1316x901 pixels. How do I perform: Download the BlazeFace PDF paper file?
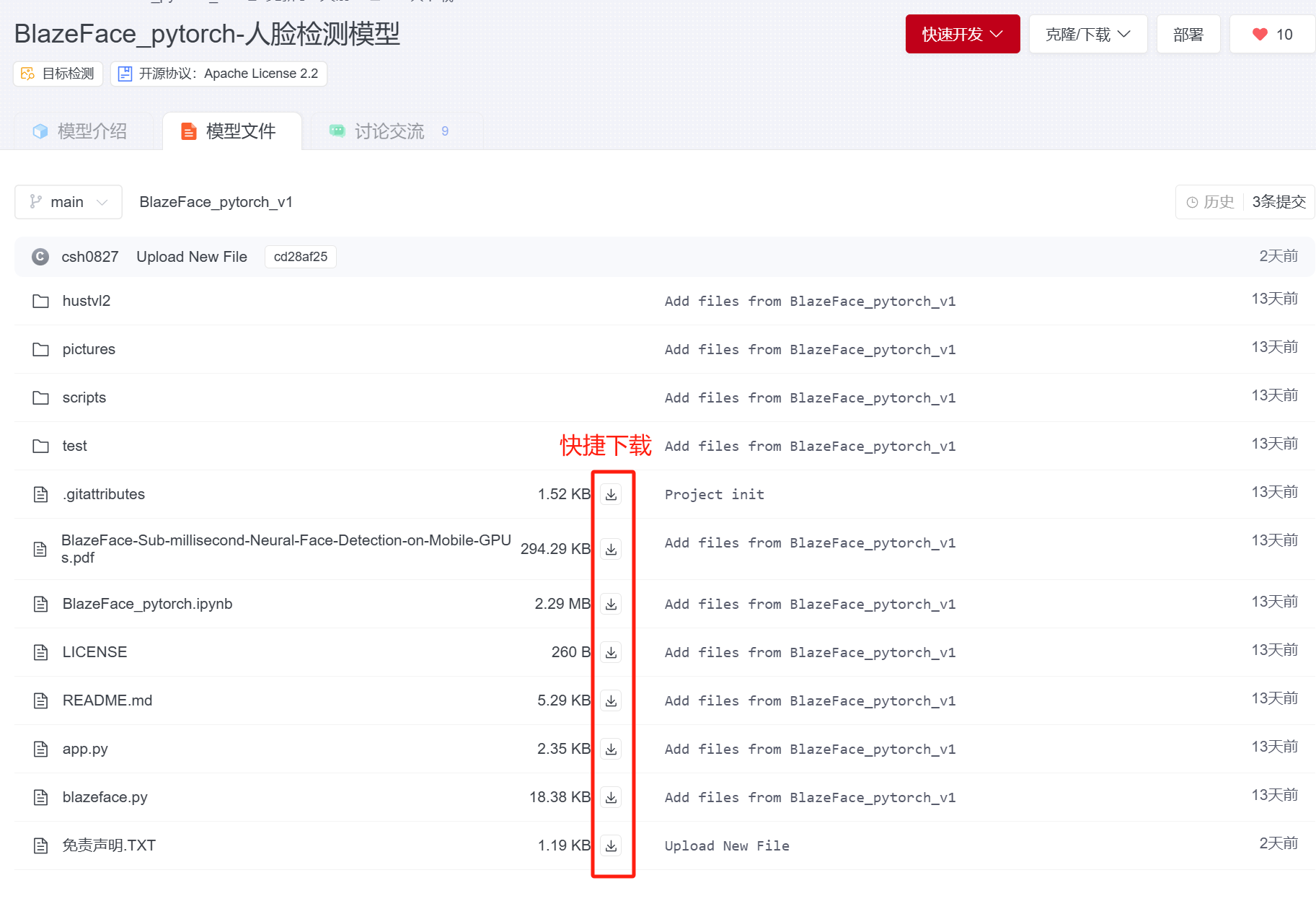[611, 549]
